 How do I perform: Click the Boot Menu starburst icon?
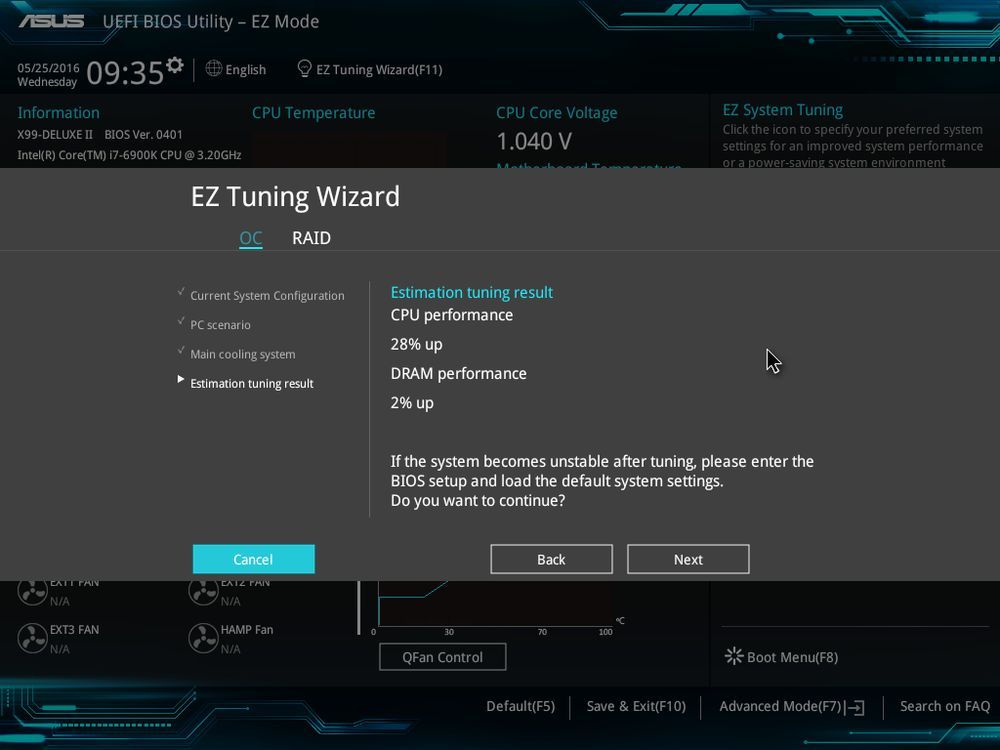point(734,656)
